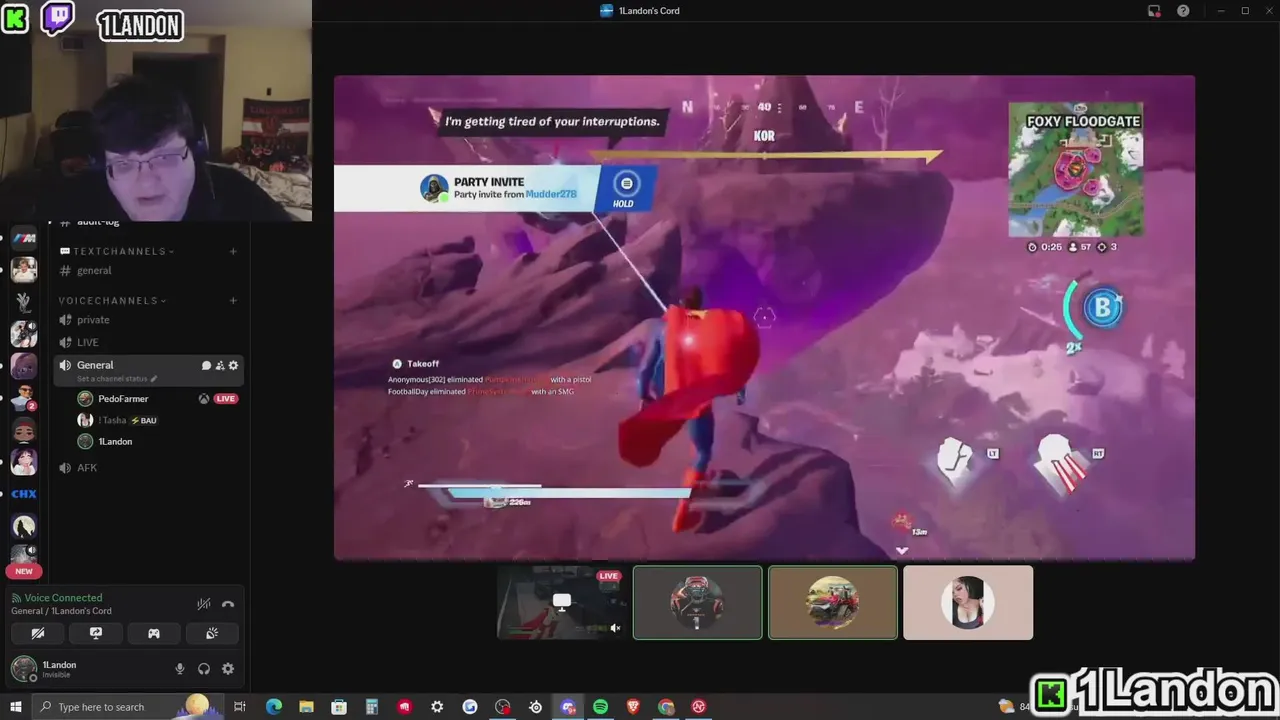The width and height of the screenshot is (1280, 720).
Task: Open Brave browser from the taskbar
Action: (x=633, y=707)
